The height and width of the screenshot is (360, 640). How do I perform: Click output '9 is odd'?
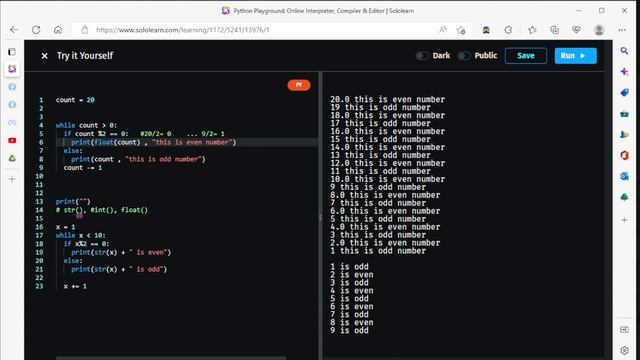[349, 331]
